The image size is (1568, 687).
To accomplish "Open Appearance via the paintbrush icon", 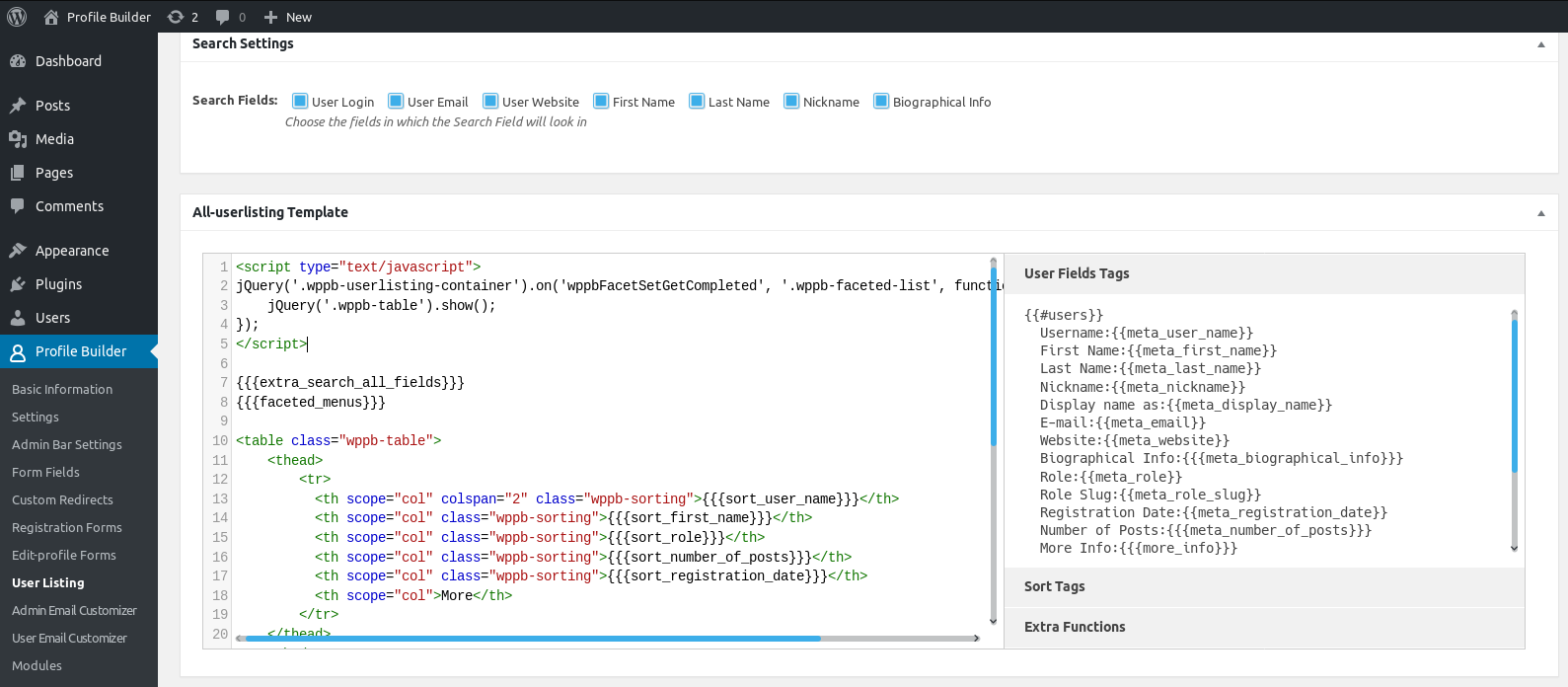I will (18, 251).
